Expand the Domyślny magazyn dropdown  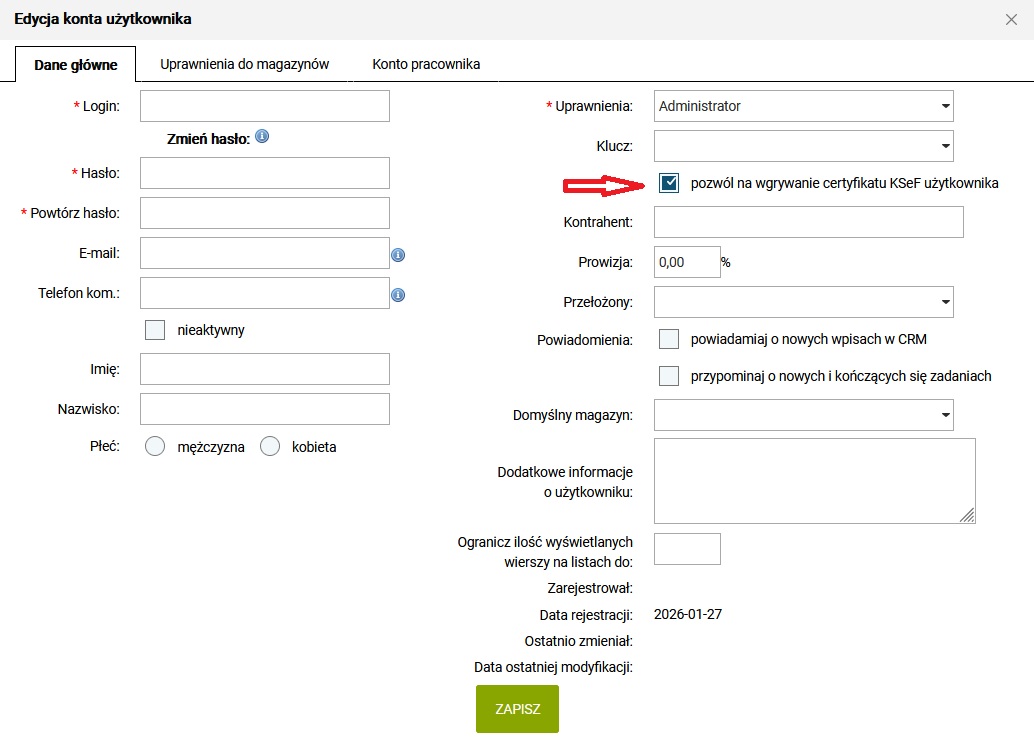click(803, 414)
